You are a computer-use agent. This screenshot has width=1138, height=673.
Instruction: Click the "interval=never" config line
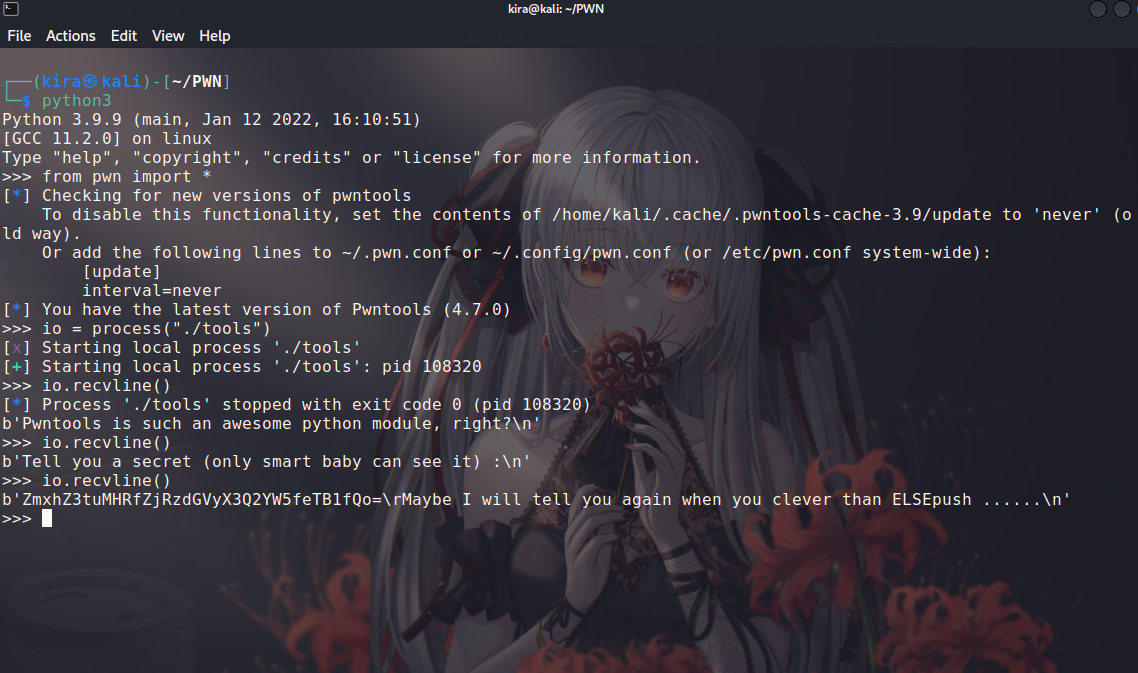[152, 290]
